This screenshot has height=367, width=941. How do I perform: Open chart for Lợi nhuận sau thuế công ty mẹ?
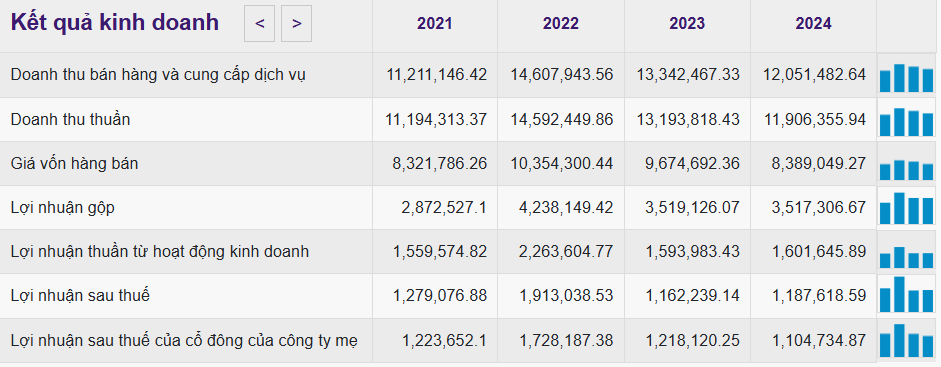[906, 341]
